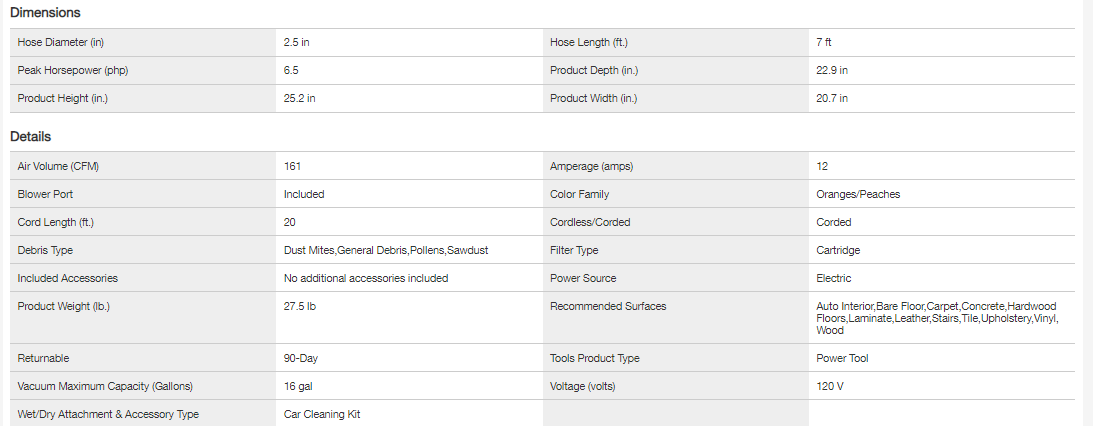Select the Recommended Surfaces list text
The width and height of the screenshot is (1093, 426).
coord(936,318)
